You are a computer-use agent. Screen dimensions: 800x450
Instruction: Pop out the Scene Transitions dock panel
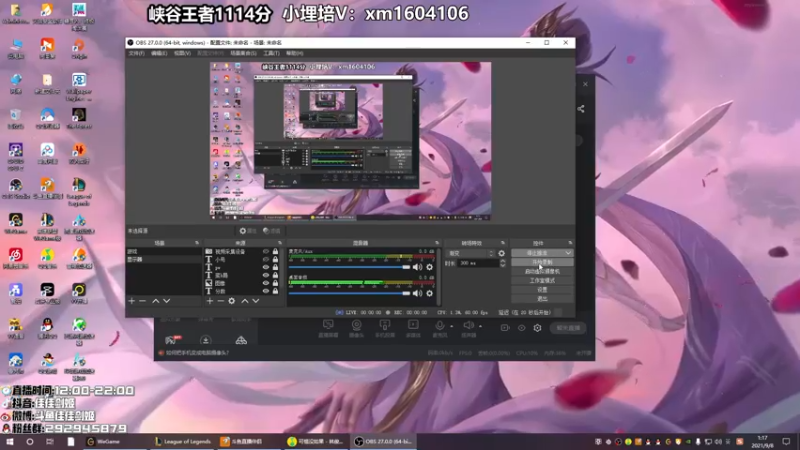[x=503, y=243]
